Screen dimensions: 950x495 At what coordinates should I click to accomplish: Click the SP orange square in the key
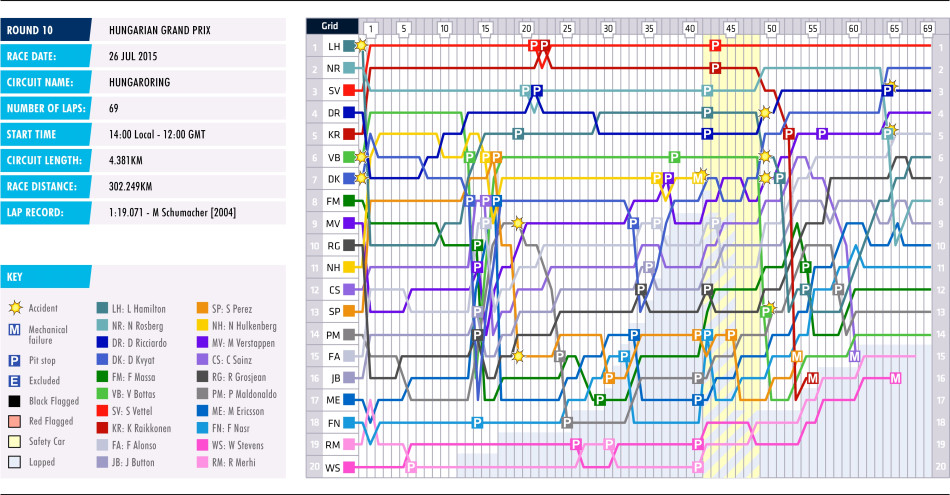[x=202, y=308]
